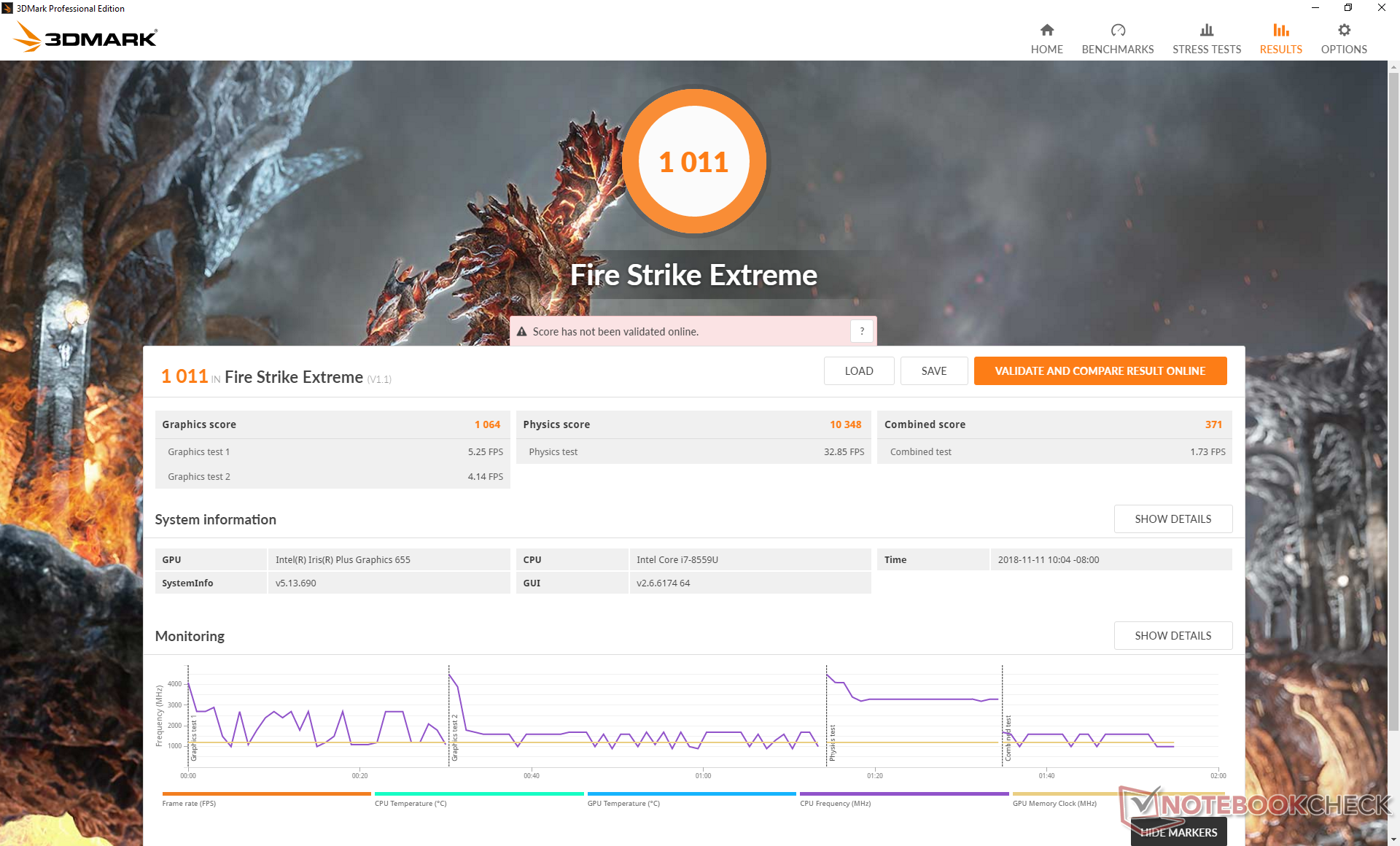Click Intel(R) Iris(R) Plus Graphics 655 text

[x=343, y=559]
